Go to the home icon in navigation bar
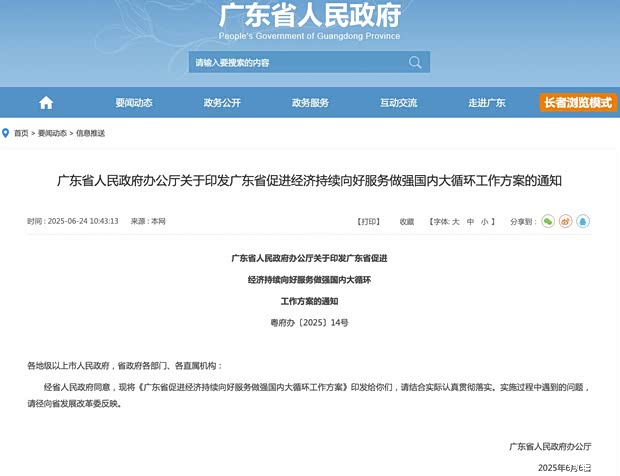 coord(46,103)
